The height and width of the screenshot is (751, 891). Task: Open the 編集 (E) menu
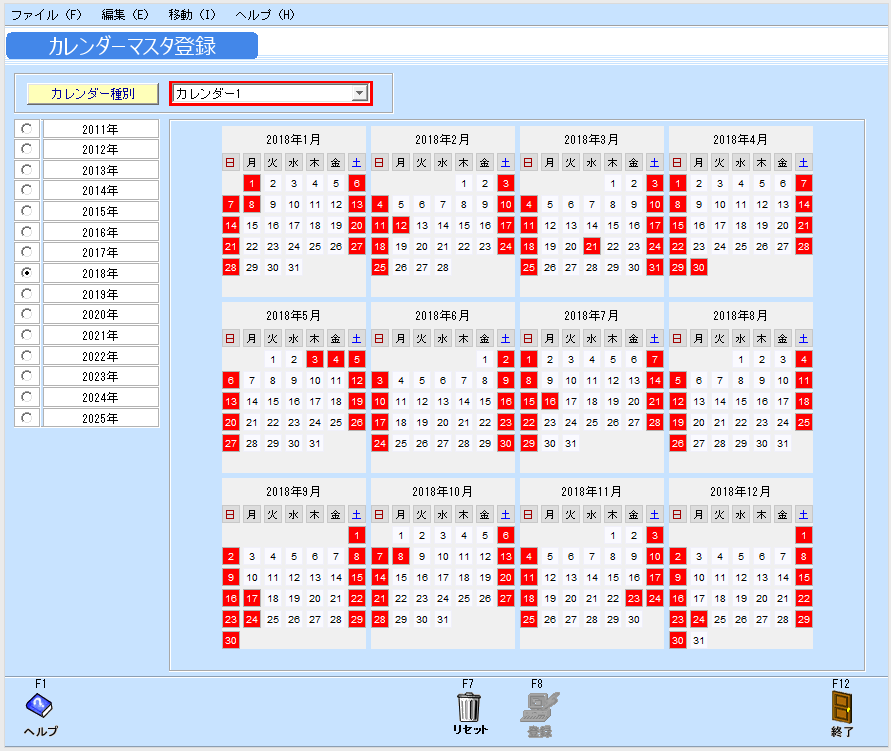(125, 15)
